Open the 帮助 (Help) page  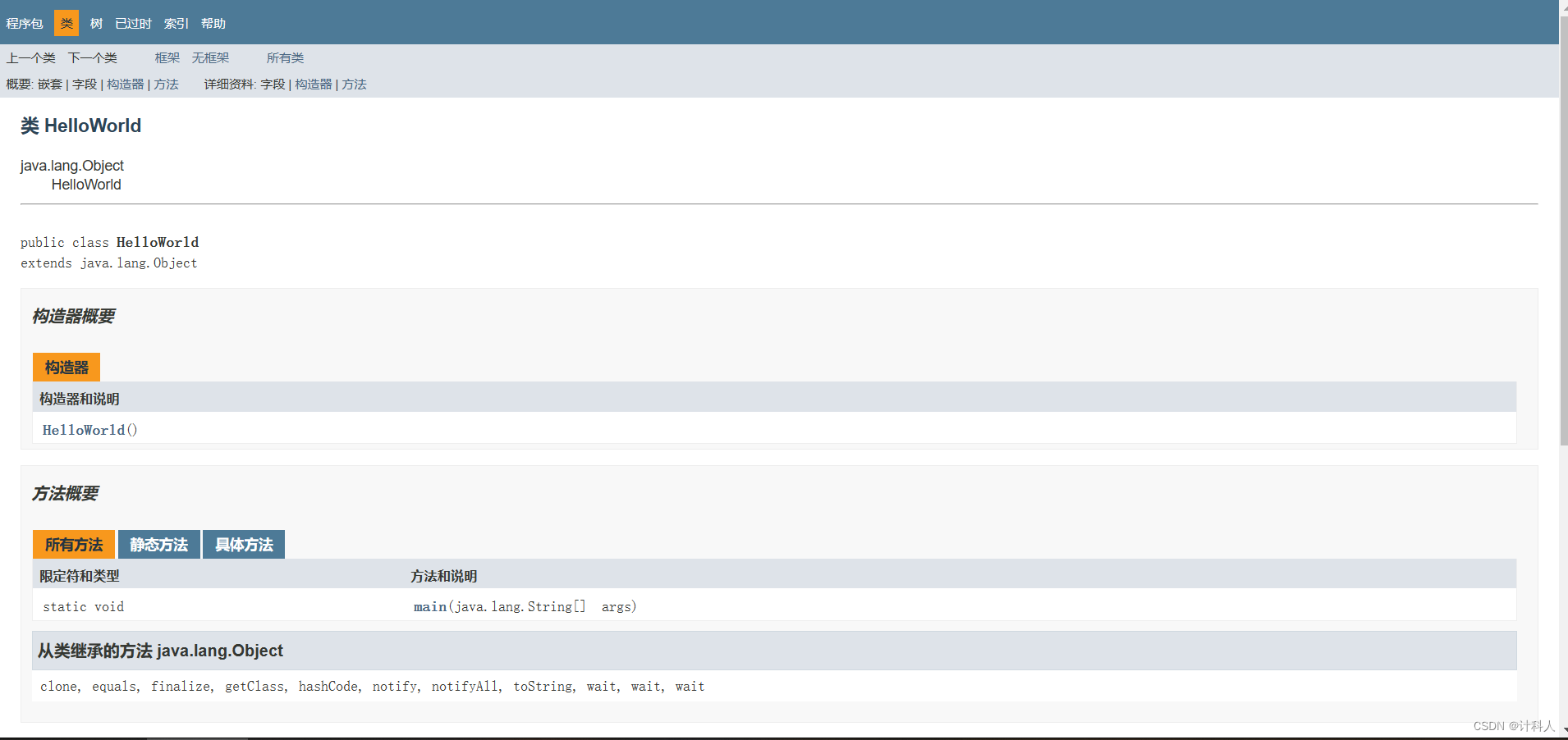[x=213, y=23]
